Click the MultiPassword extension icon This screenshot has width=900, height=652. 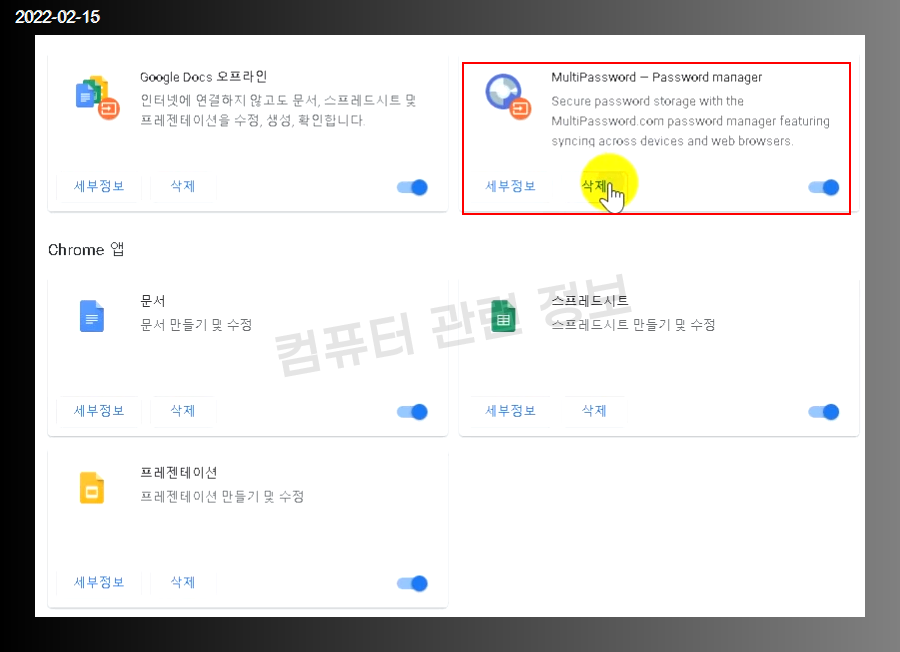(508, 96)
